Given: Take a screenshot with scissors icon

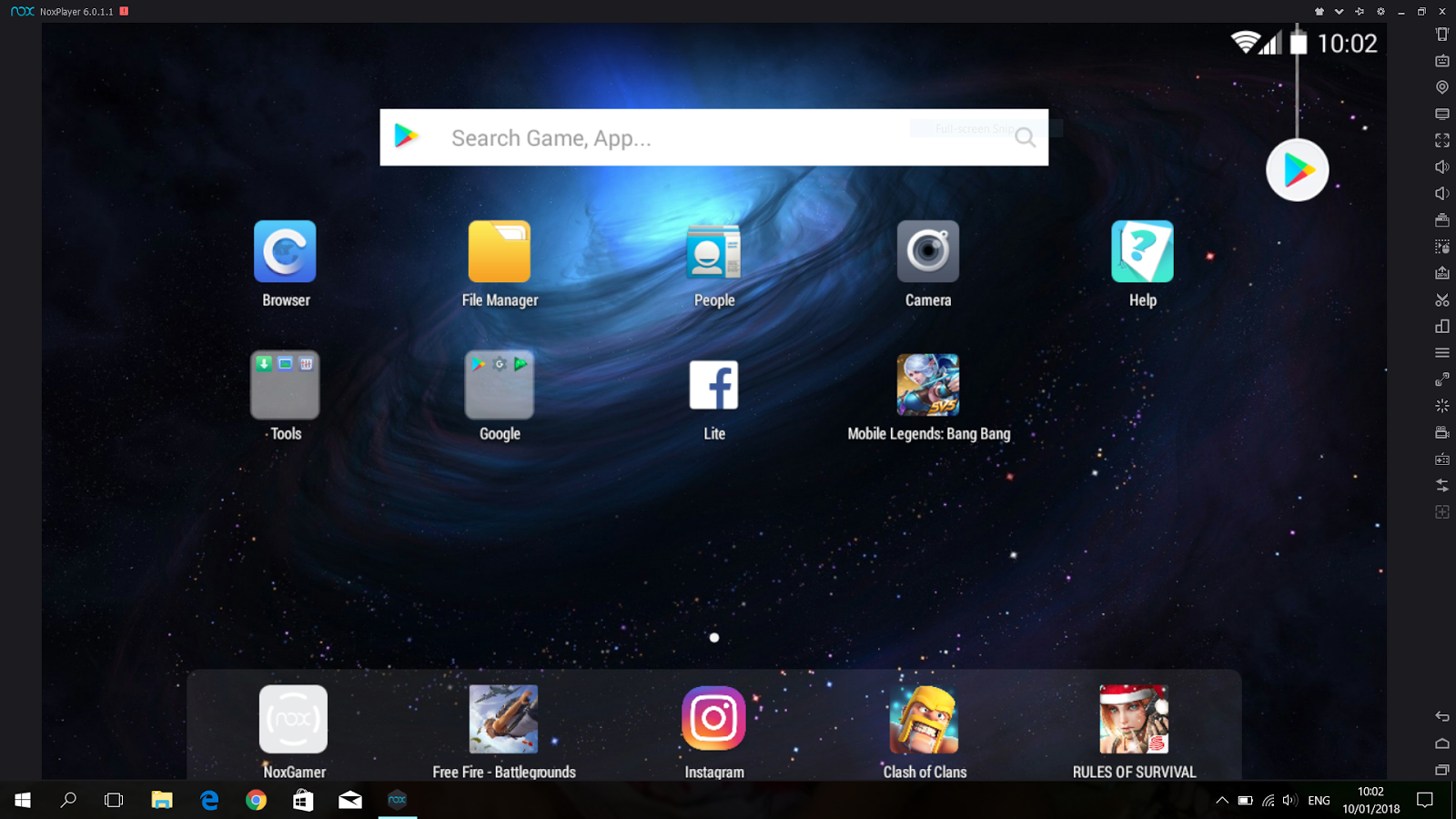Looking at the screenshot, I should (x=1442, y=299).
